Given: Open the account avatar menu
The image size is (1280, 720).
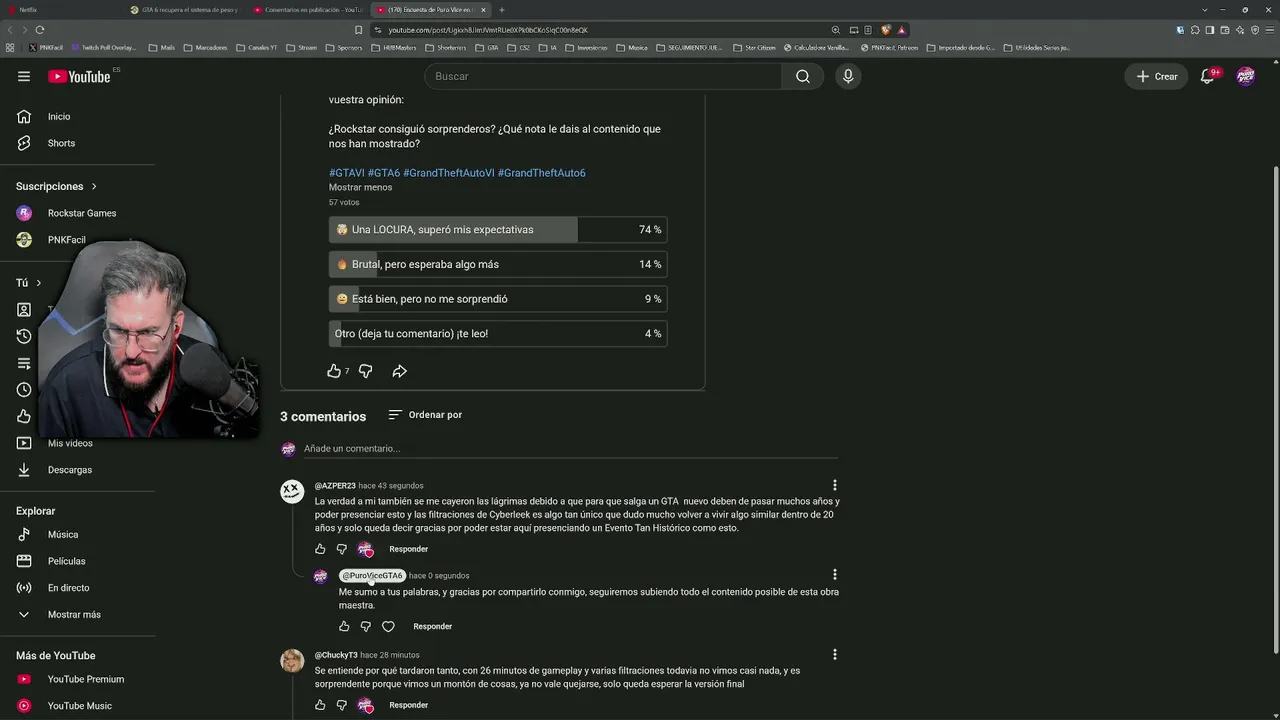Looking at the screenshot, I should point(1246,76).
